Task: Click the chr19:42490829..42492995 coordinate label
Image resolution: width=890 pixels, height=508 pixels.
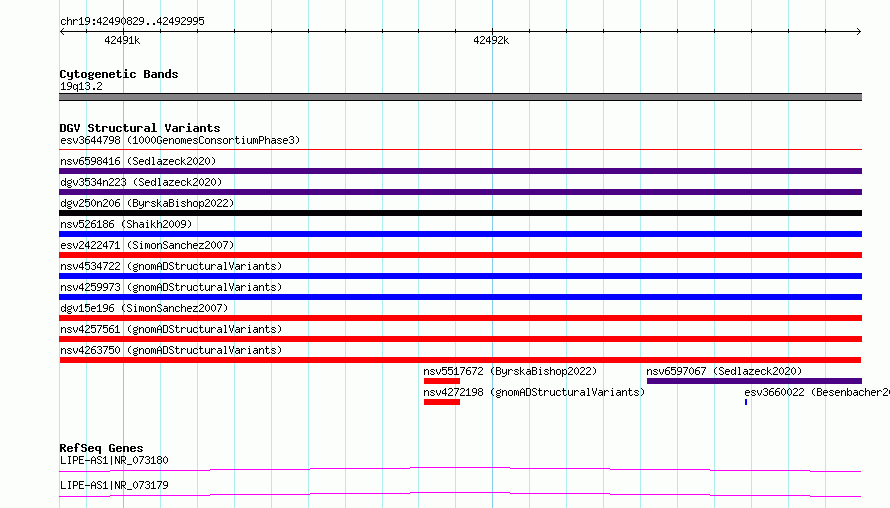Action: tap(132, 21)
